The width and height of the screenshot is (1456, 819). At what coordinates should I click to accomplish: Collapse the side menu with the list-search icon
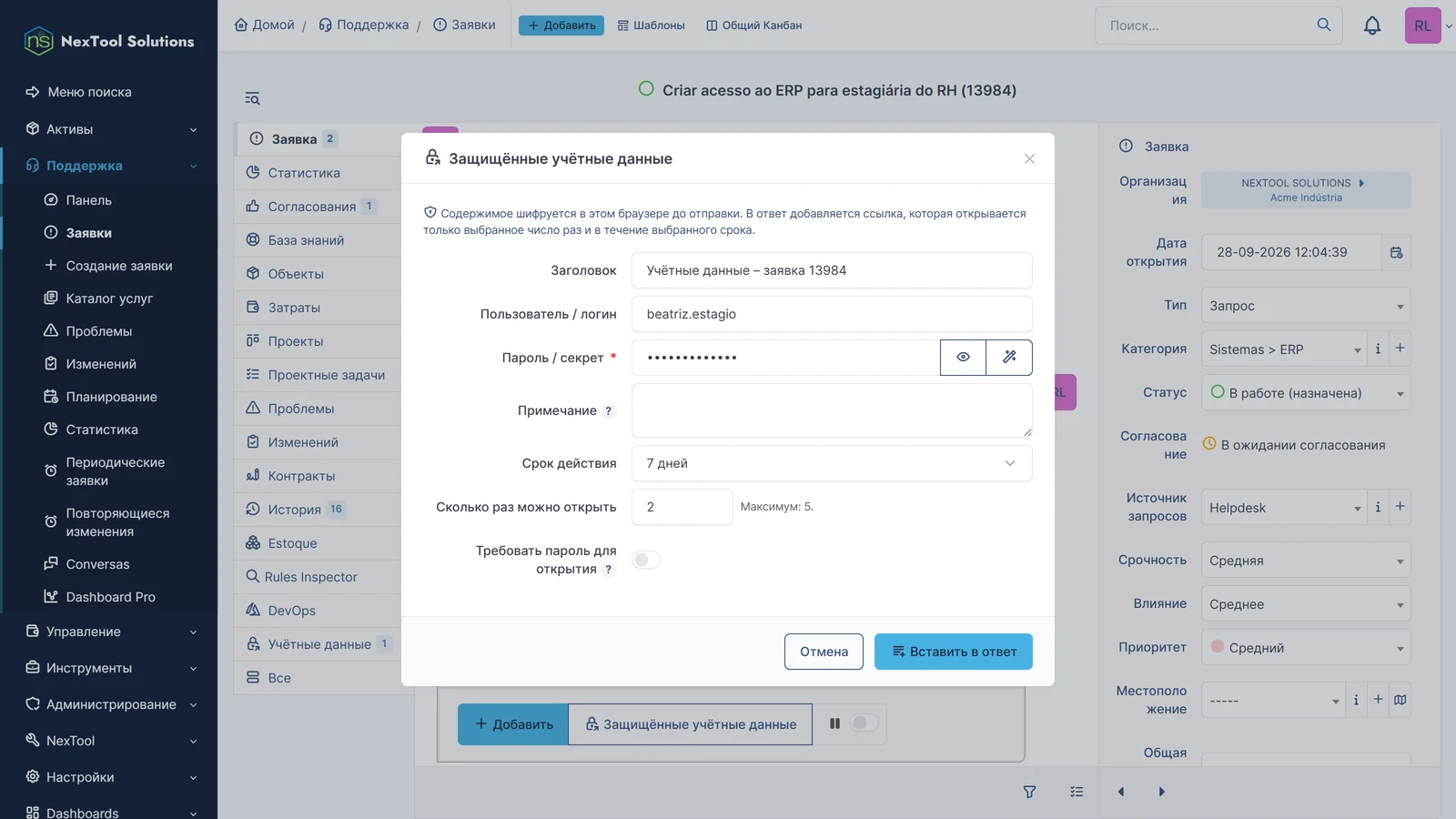[x=252, y=98]
